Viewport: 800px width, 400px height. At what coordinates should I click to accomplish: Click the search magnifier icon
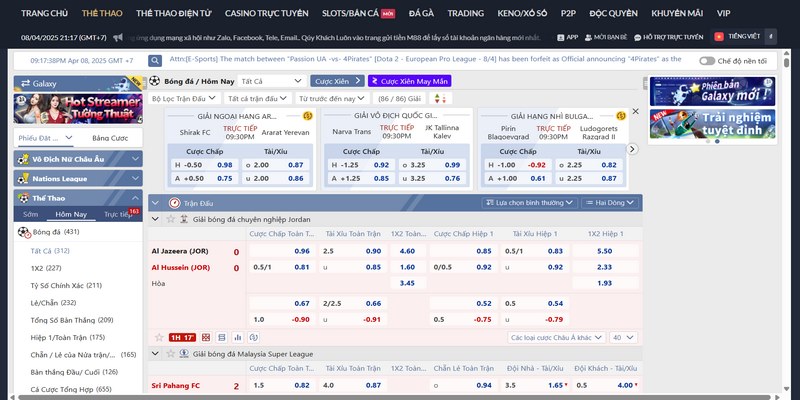pyautogui.click(x=155, y=60)
